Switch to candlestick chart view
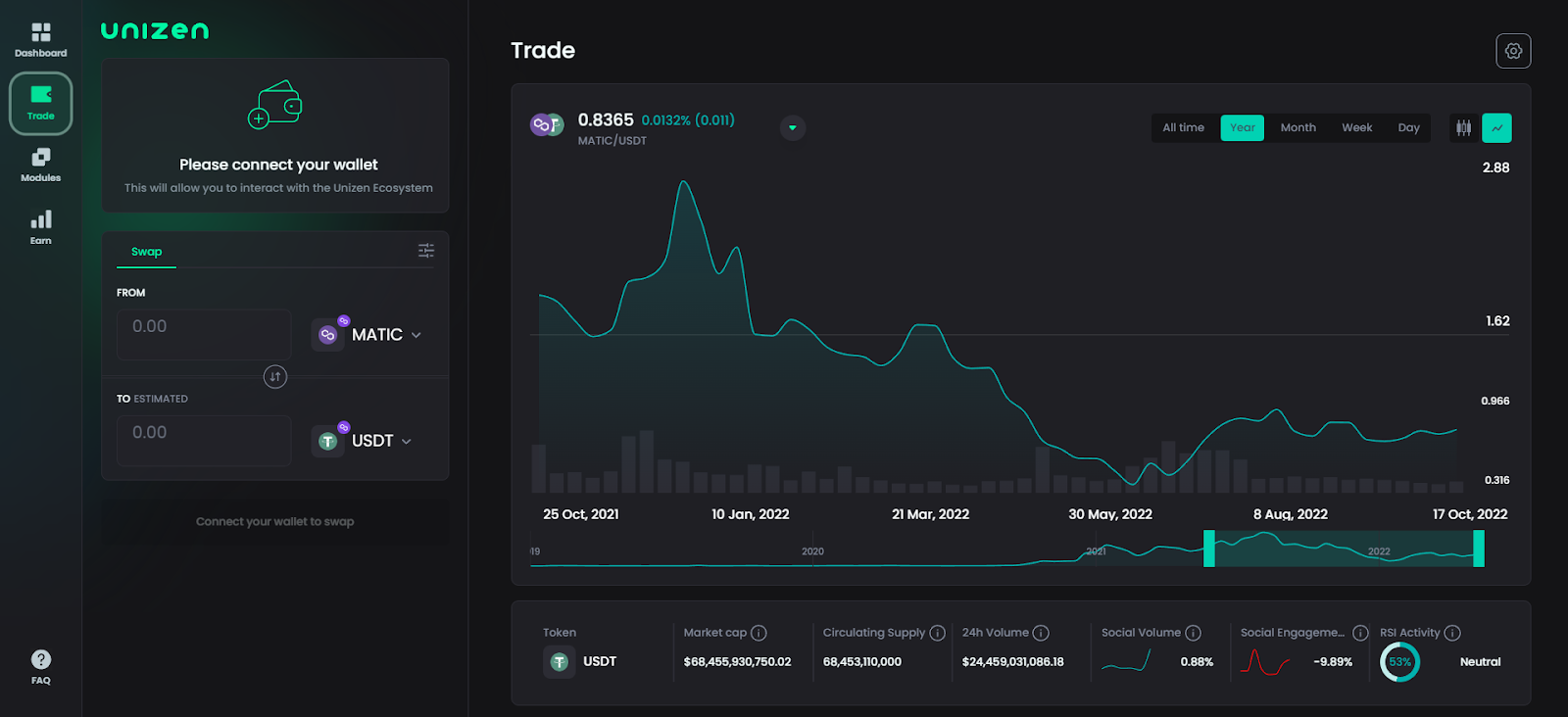The image size is (1568, 717). [1463, 127]
